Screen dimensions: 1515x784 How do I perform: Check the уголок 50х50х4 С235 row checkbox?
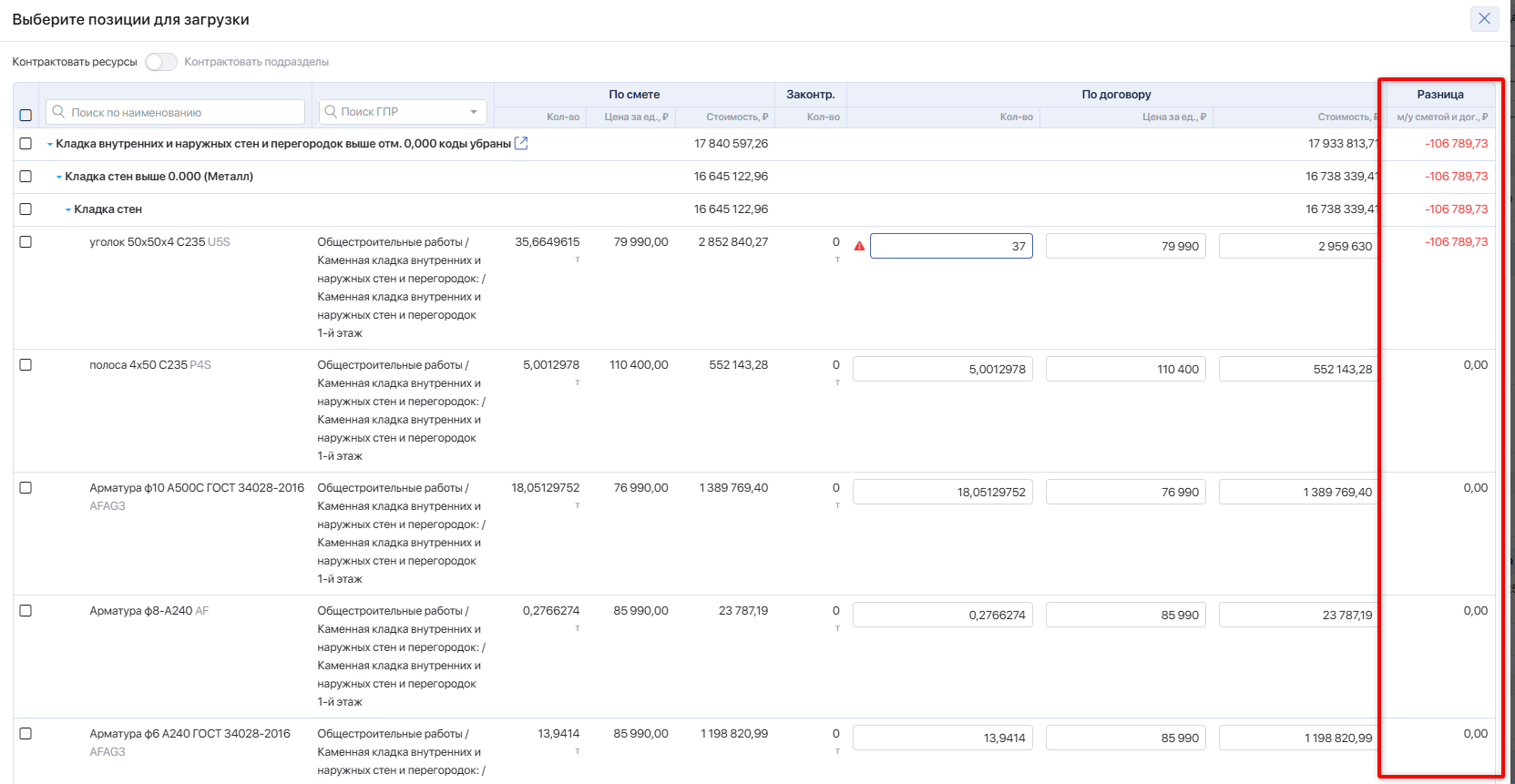tap(26, 242)
